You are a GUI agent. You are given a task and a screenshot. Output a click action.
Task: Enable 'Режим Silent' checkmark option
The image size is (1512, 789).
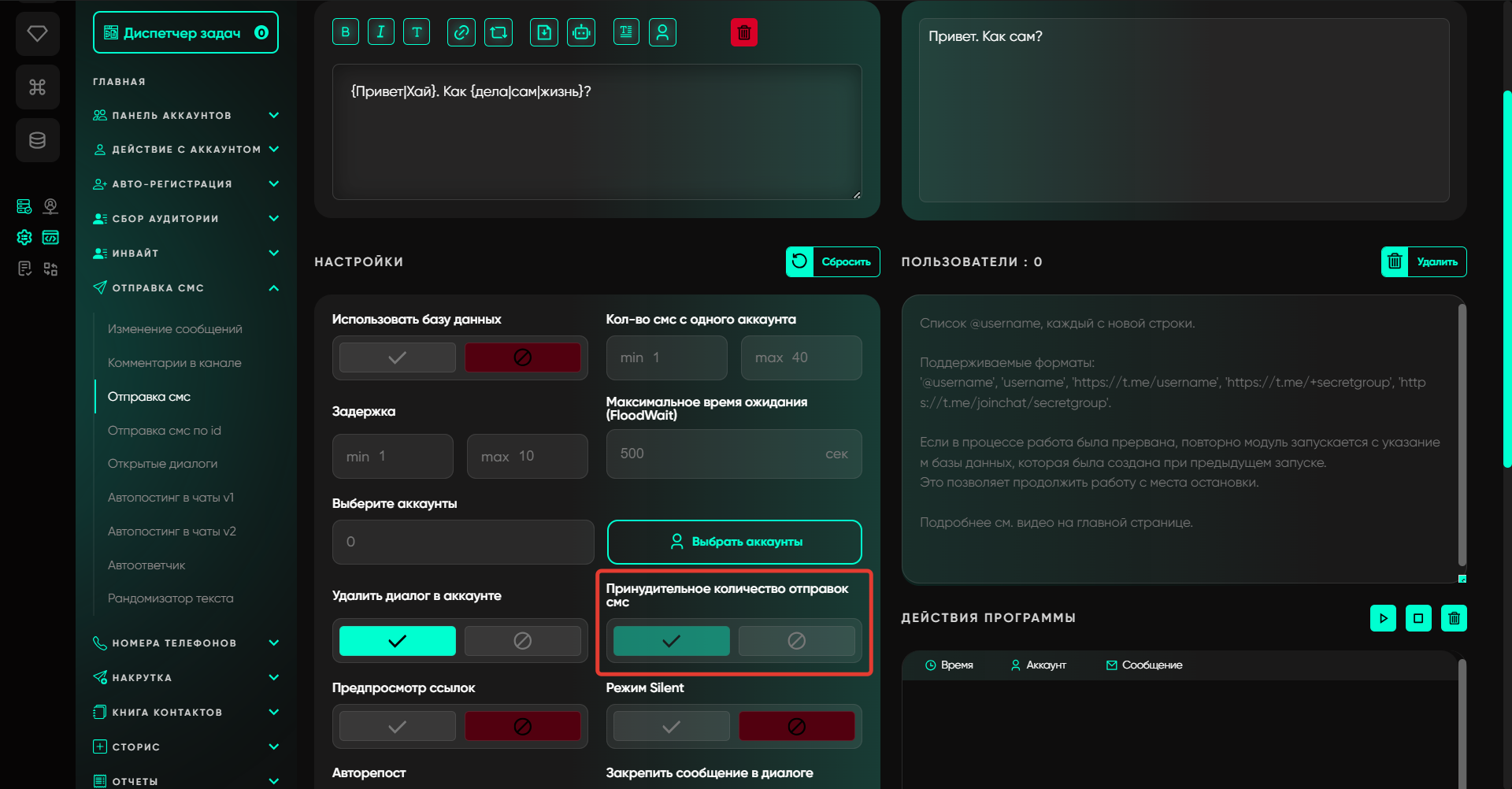coord(671,726)
